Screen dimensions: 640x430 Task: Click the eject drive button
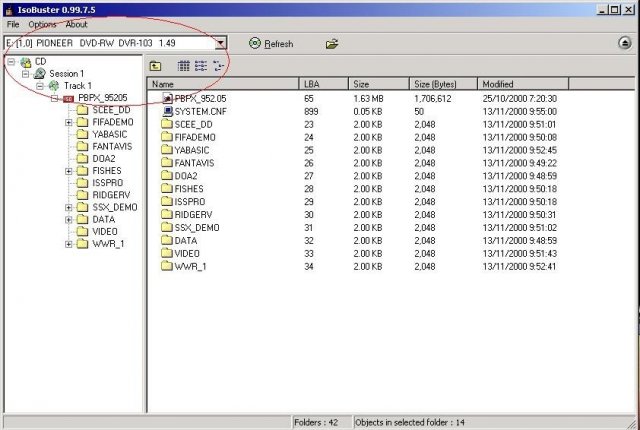pyautogui.click(x=624, y=43)
